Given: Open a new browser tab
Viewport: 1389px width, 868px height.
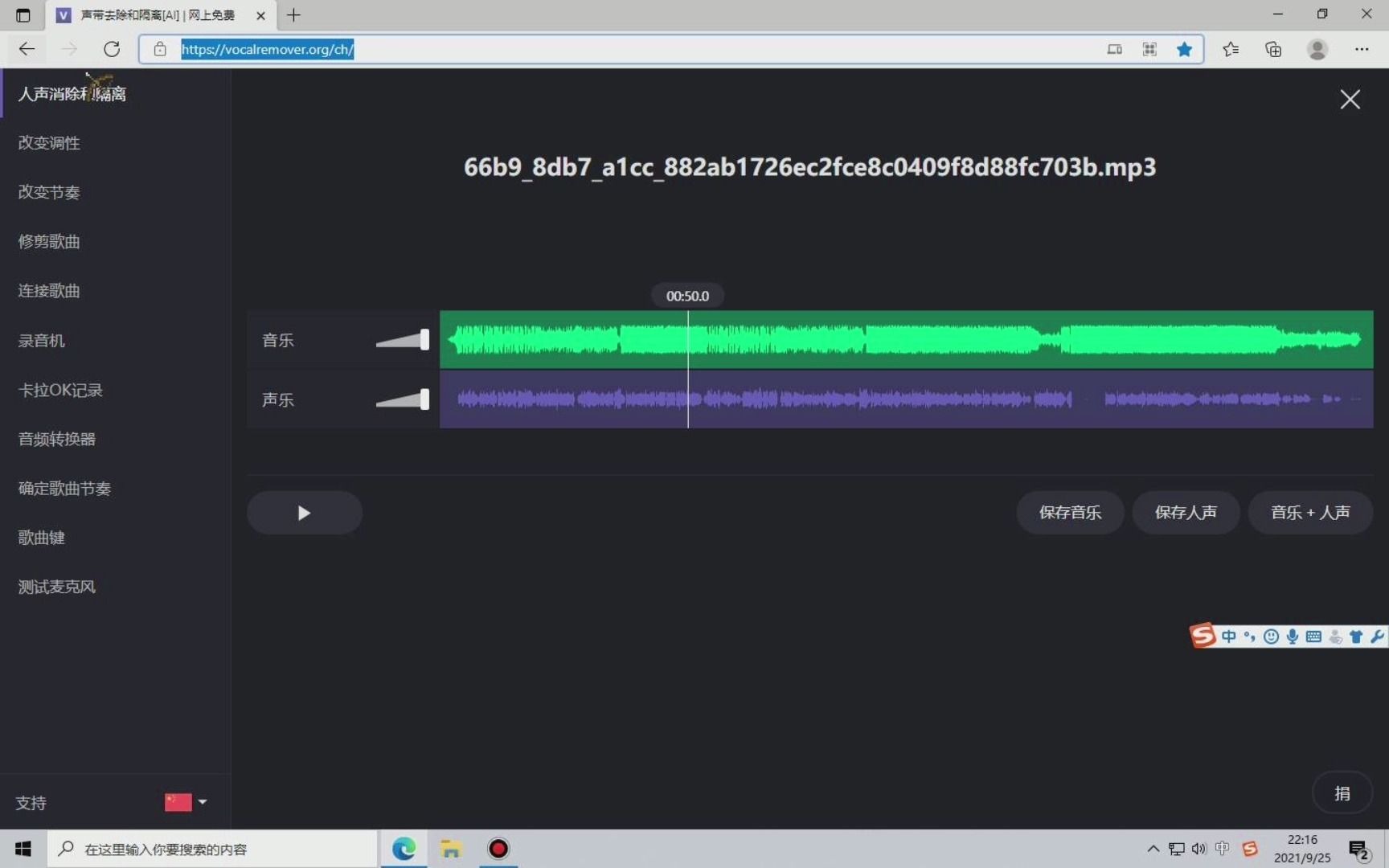Looking at the screenshot, I should point(293,15).
